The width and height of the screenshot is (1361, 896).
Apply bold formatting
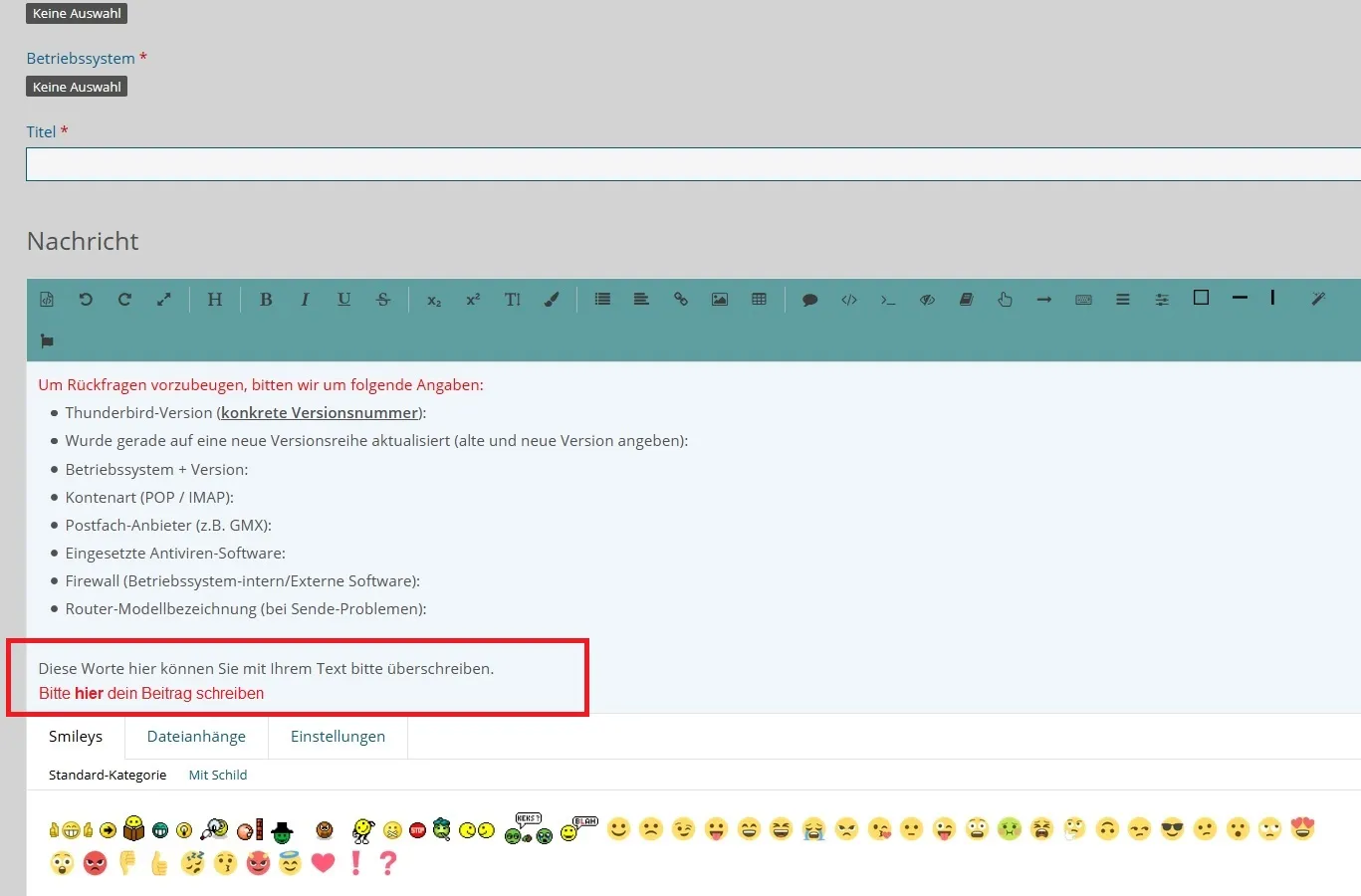266,299
